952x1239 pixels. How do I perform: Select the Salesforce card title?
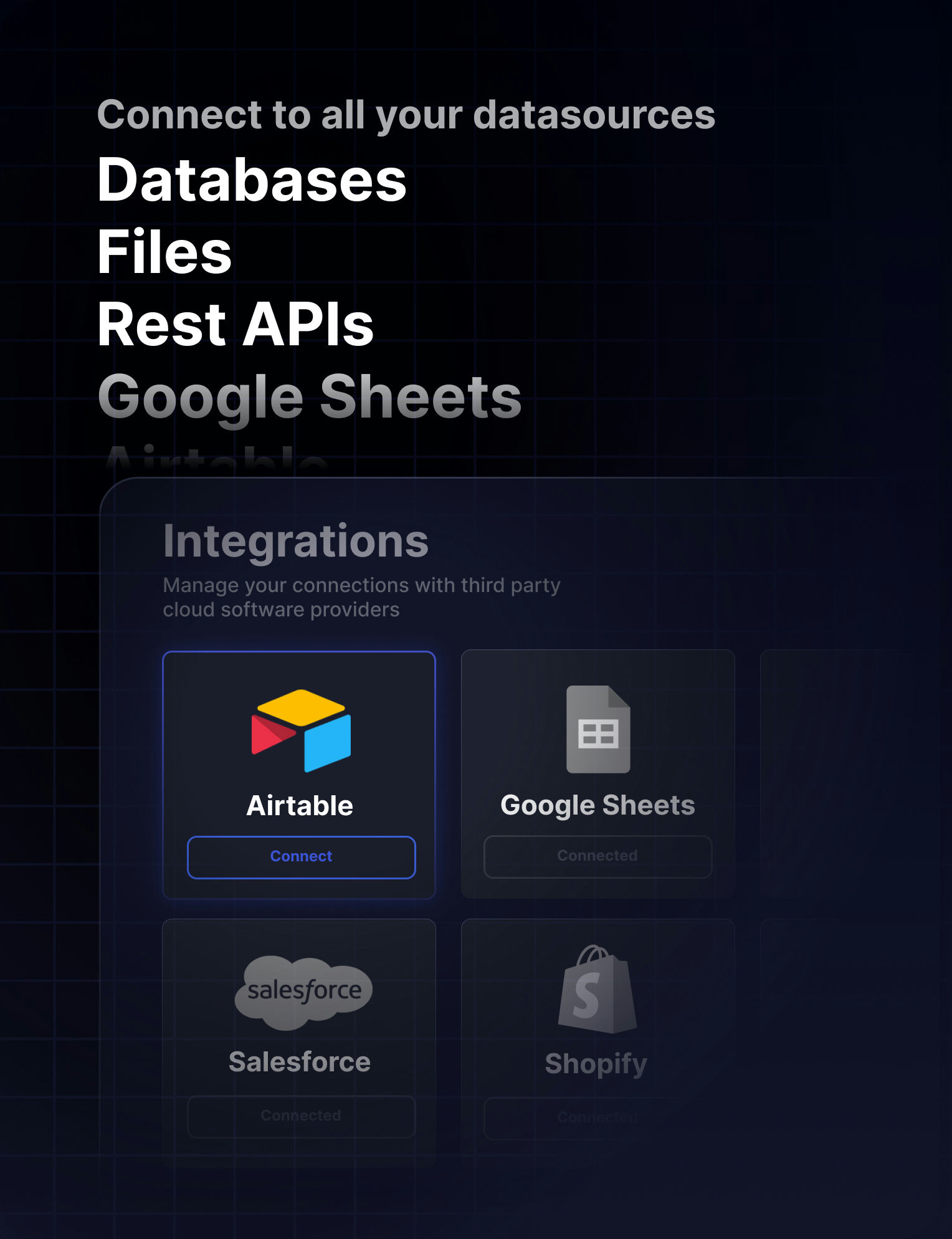(300, 1062)
